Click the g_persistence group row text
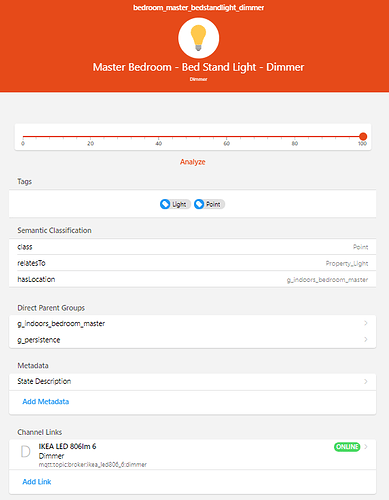The width and height of the screenshot is (389, 500). pos(39,340)
